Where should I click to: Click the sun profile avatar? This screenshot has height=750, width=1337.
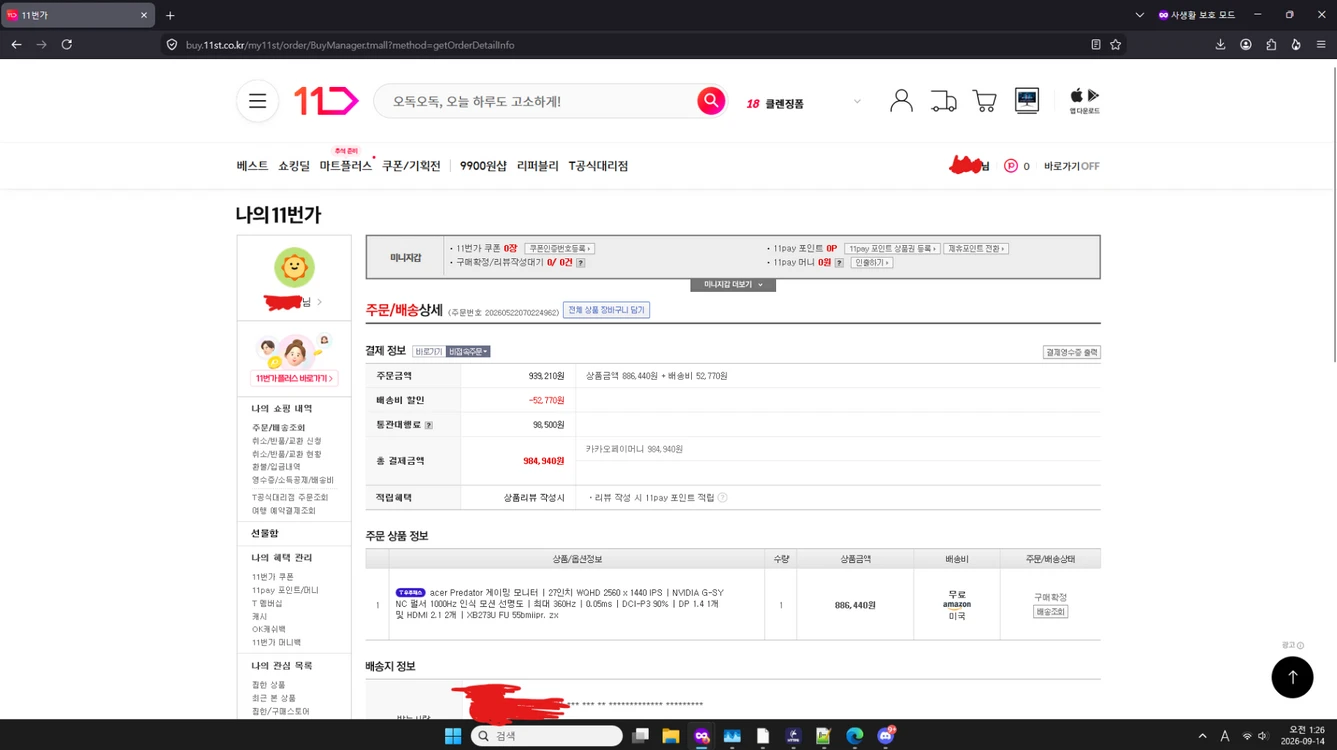click(x=294, y=267)
